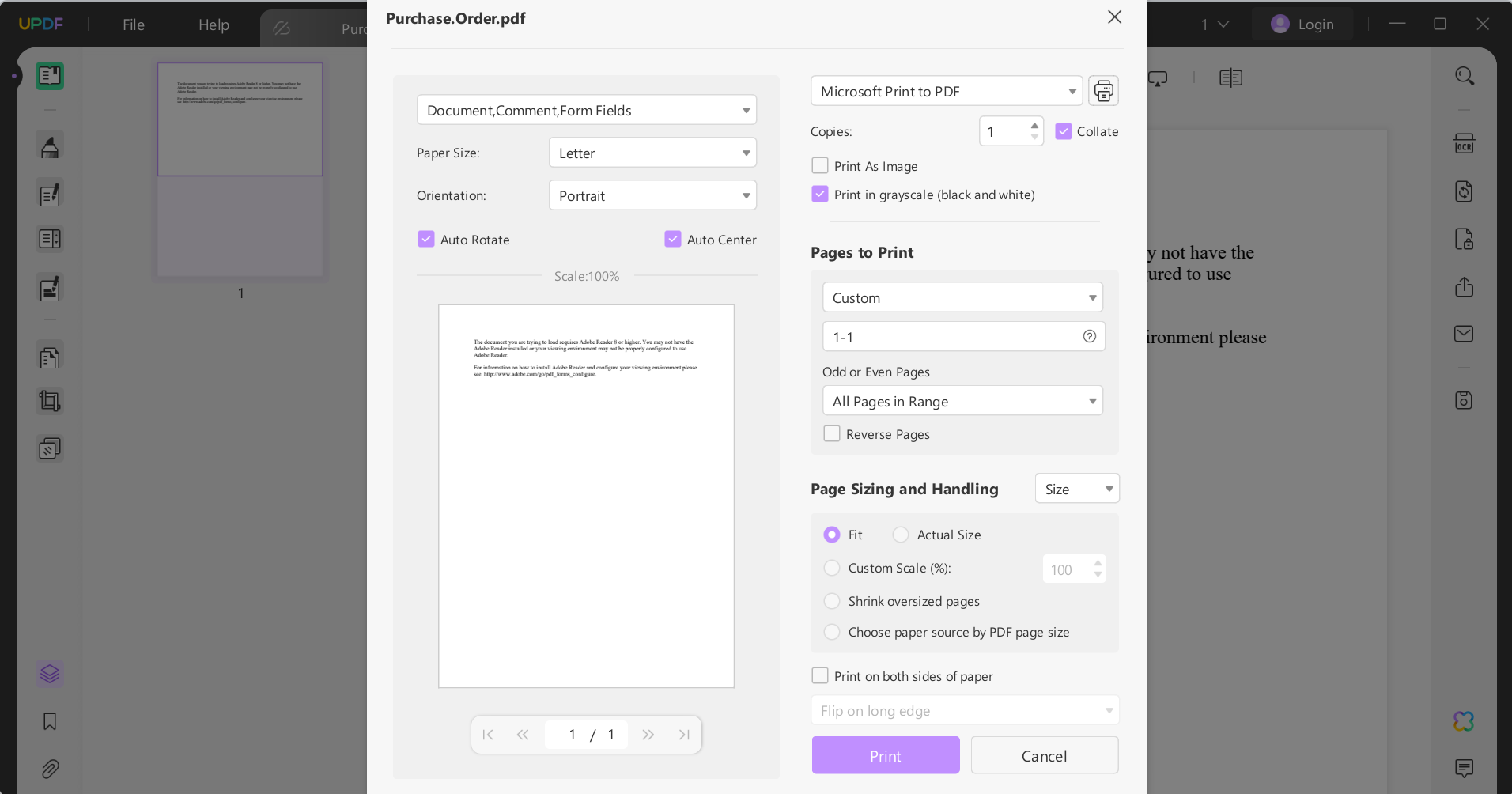Open the OCR tool in right sidebar
1512x794 pixels.
pos(1464,144)
